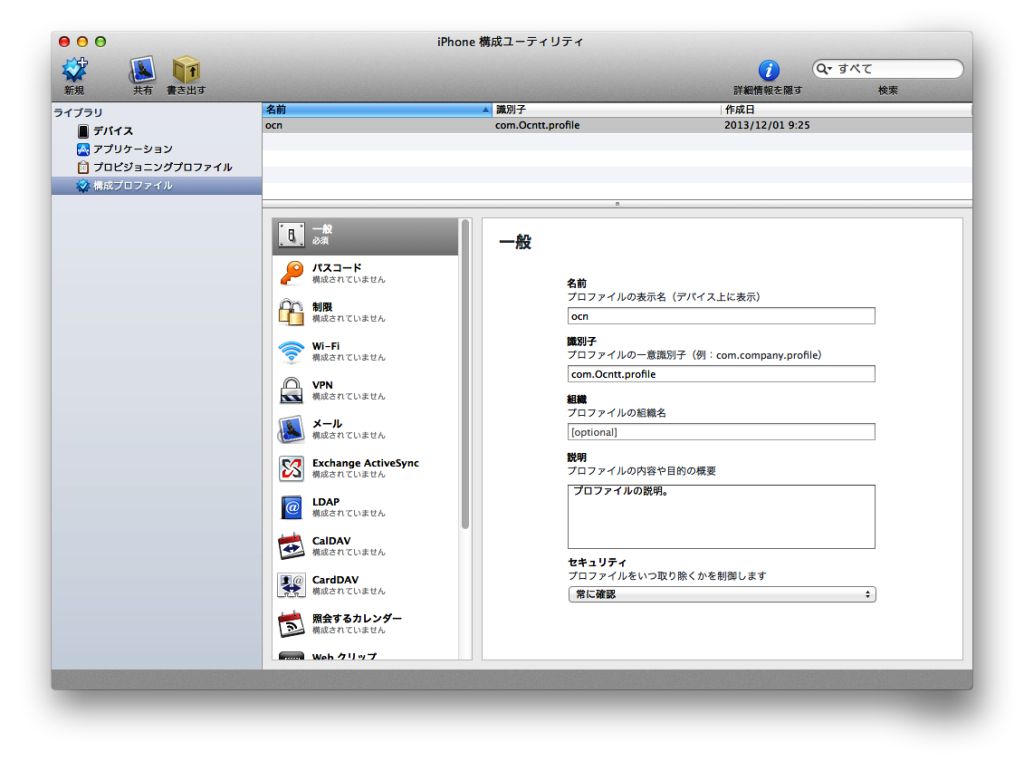Open the VPN payload section

pyautogui.click(x=366, y=390)
